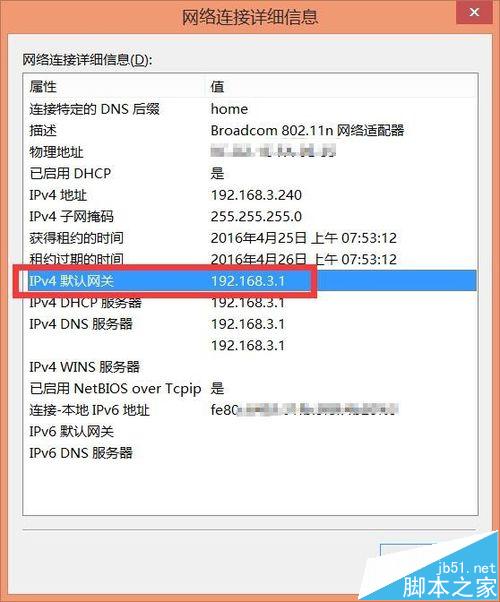Select the 物理地址 row
This screenshot has height=602, width=500.
[x=251, y=152]
